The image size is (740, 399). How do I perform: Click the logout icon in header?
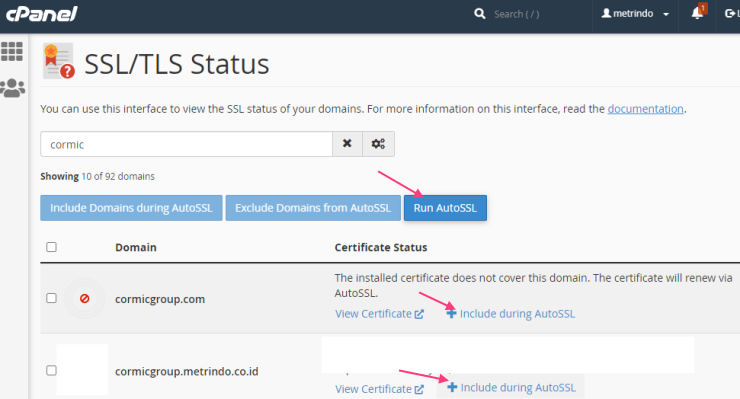(731, 14)
